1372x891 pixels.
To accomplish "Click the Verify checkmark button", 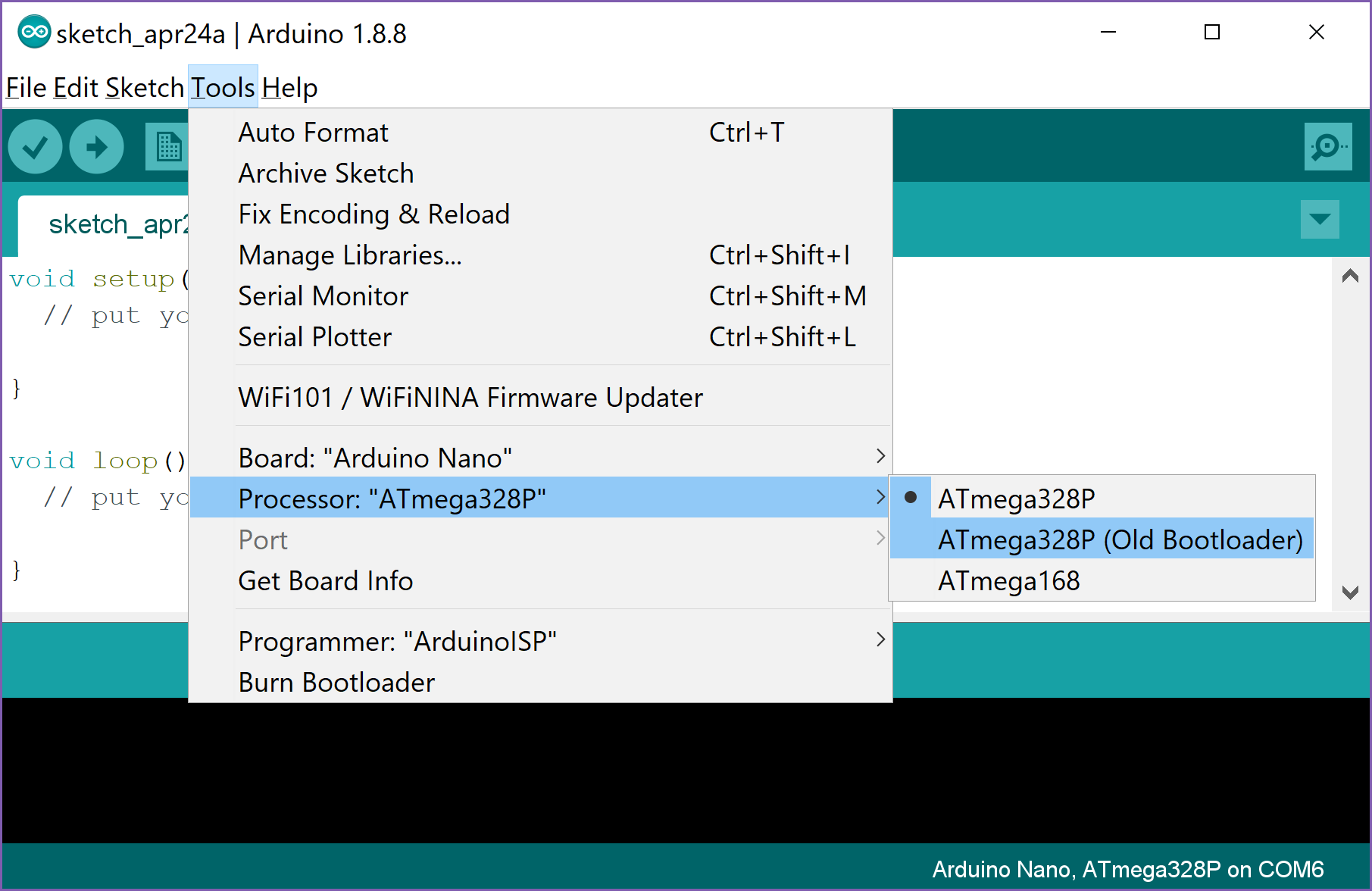I will 35,147.
